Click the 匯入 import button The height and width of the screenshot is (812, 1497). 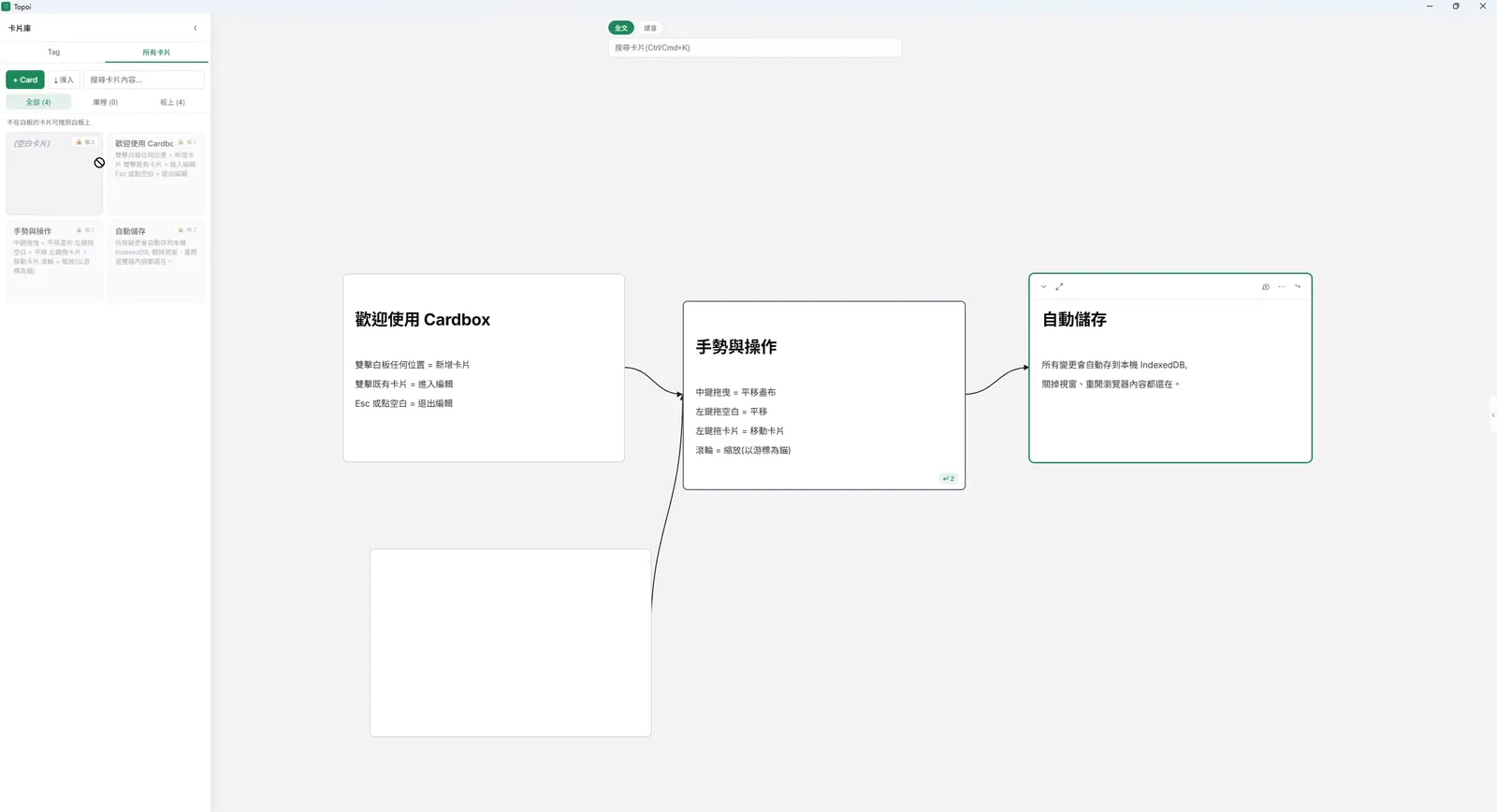(x=64, y=80)
